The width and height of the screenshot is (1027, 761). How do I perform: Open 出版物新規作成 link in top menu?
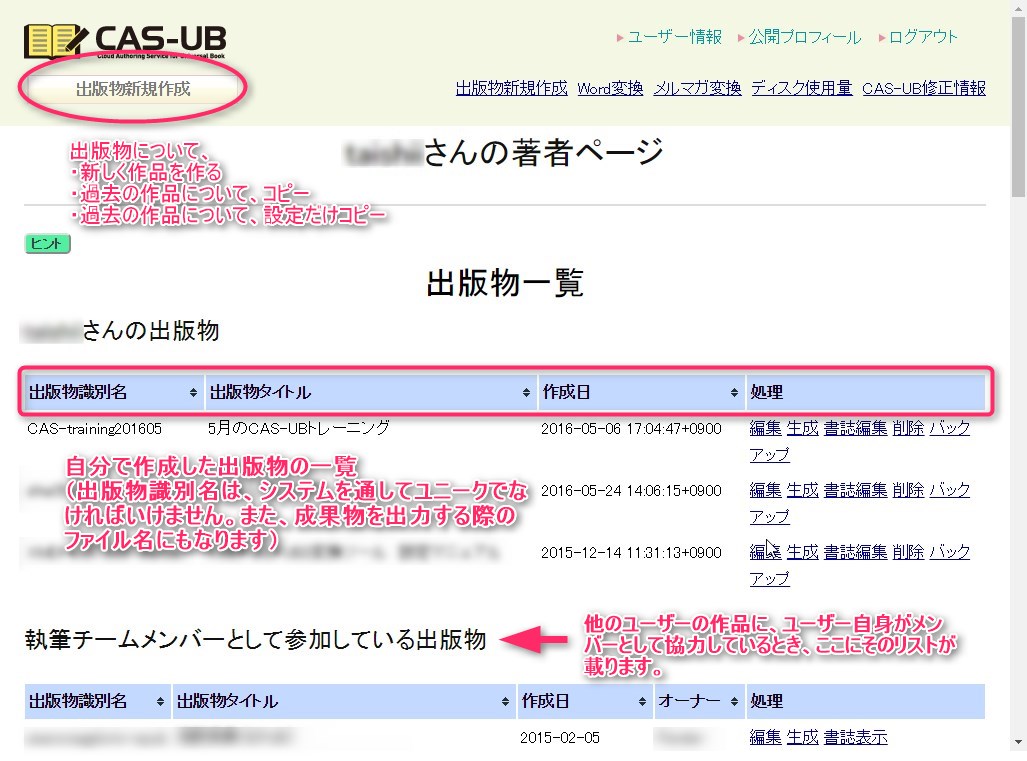(512, 88)
